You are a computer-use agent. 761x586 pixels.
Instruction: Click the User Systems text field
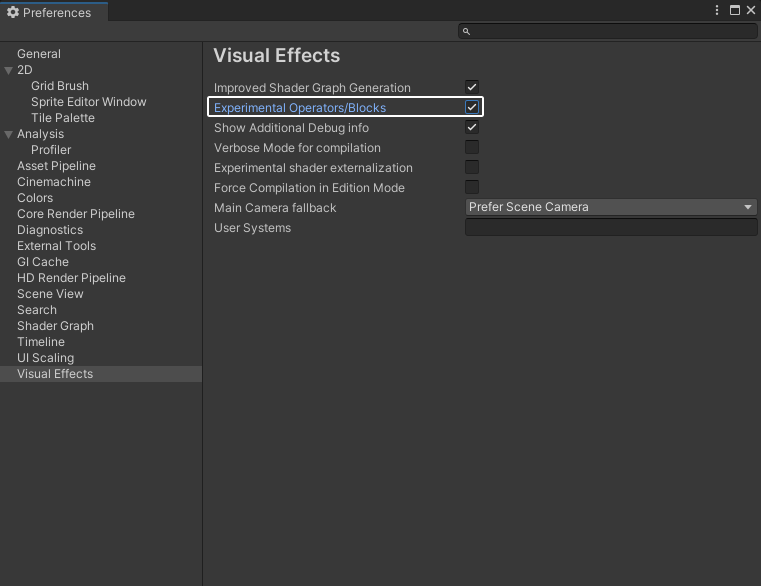pyautogui.click(x=611, y=228)
